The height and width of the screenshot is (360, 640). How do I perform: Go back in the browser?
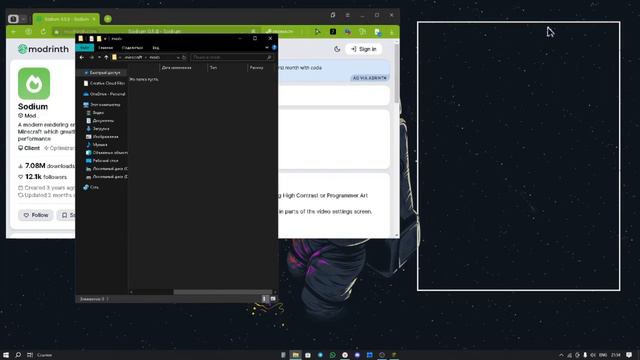point(14,31)
